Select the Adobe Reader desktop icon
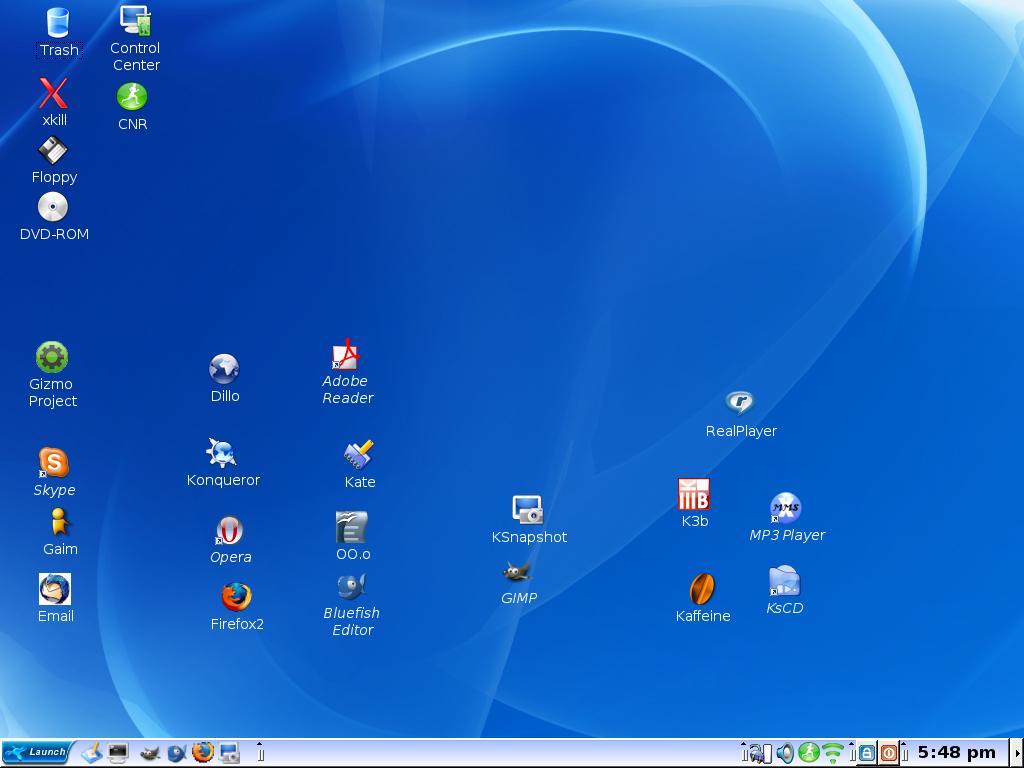 346,356
